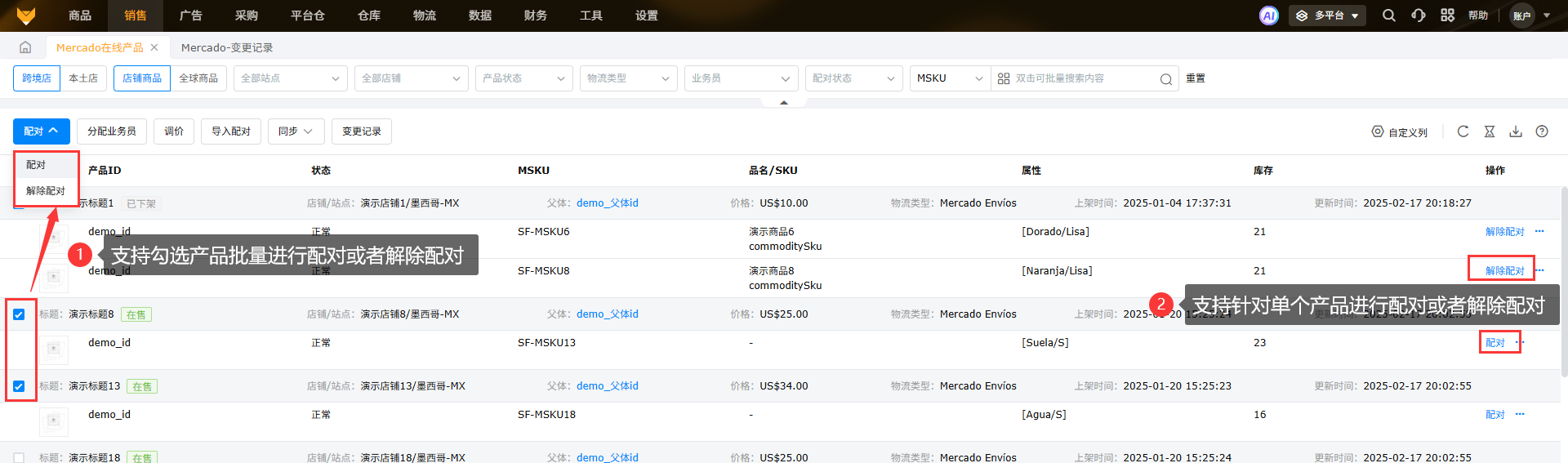
Task: Open the 产品状态 filter dropdown
Action: pyautogui.click(x=523, y=78)
